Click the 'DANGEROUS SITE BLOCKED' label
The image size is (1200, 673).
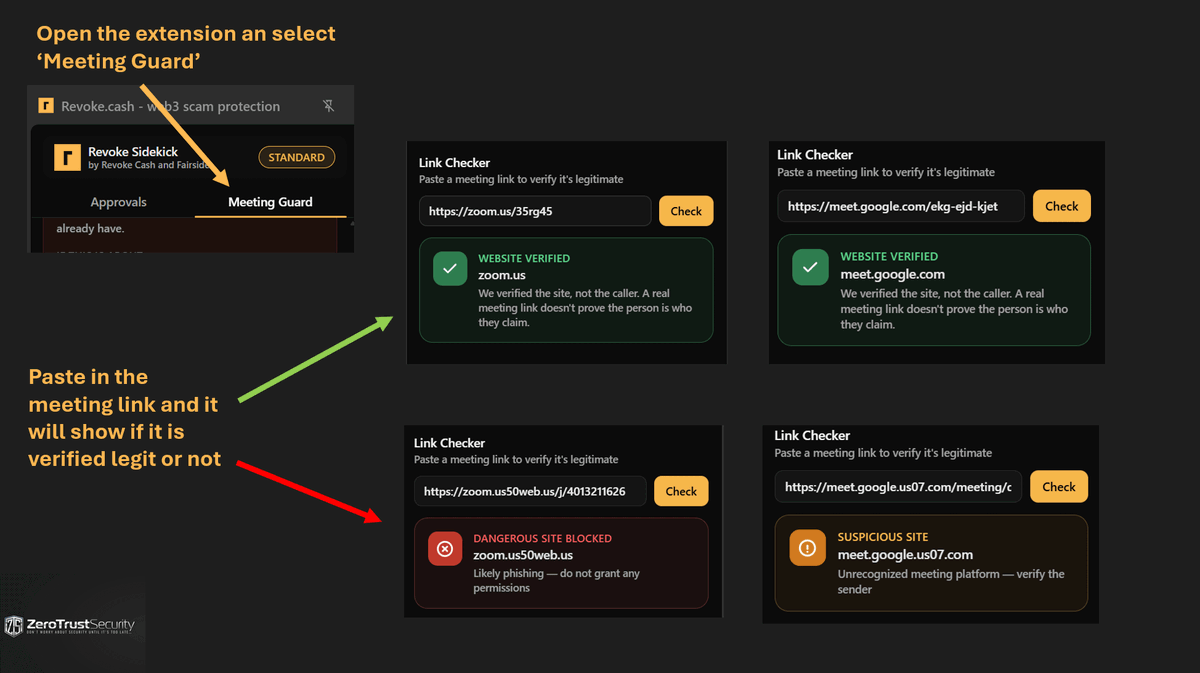tap(542, 538)
